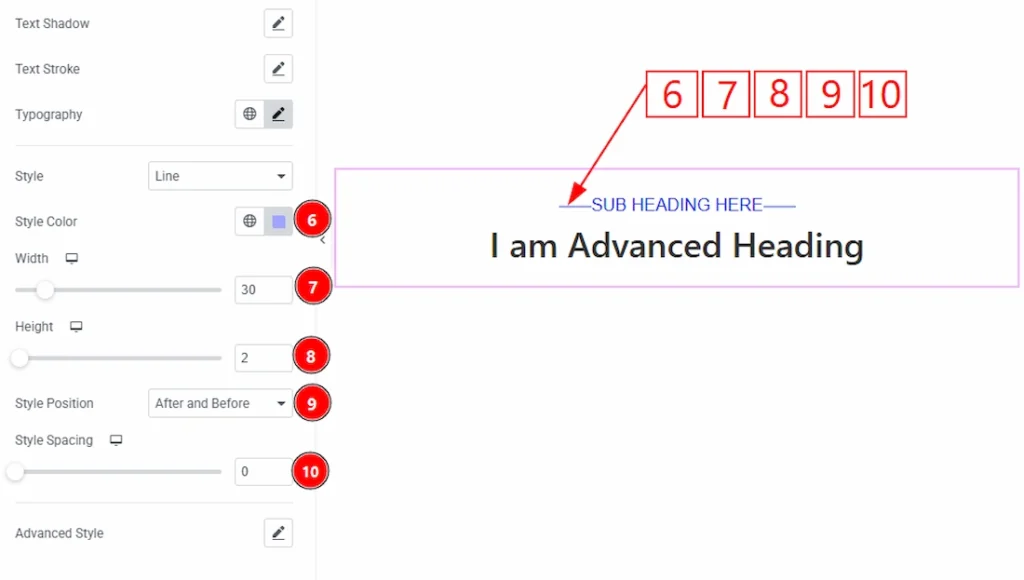This screenshot has height=580, width=1024.
Task: Pick the Style Color purple swatch
Action: click(279, 222)
